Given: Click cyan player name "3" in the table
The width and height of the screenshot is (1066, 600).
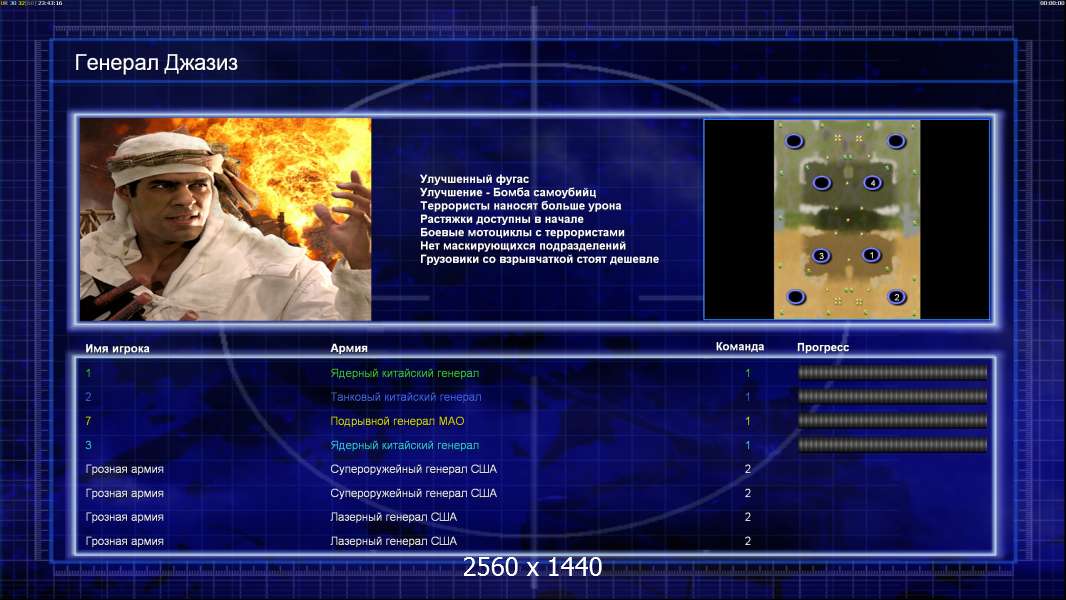Looking at the screenshot, I should pos(88,445).
